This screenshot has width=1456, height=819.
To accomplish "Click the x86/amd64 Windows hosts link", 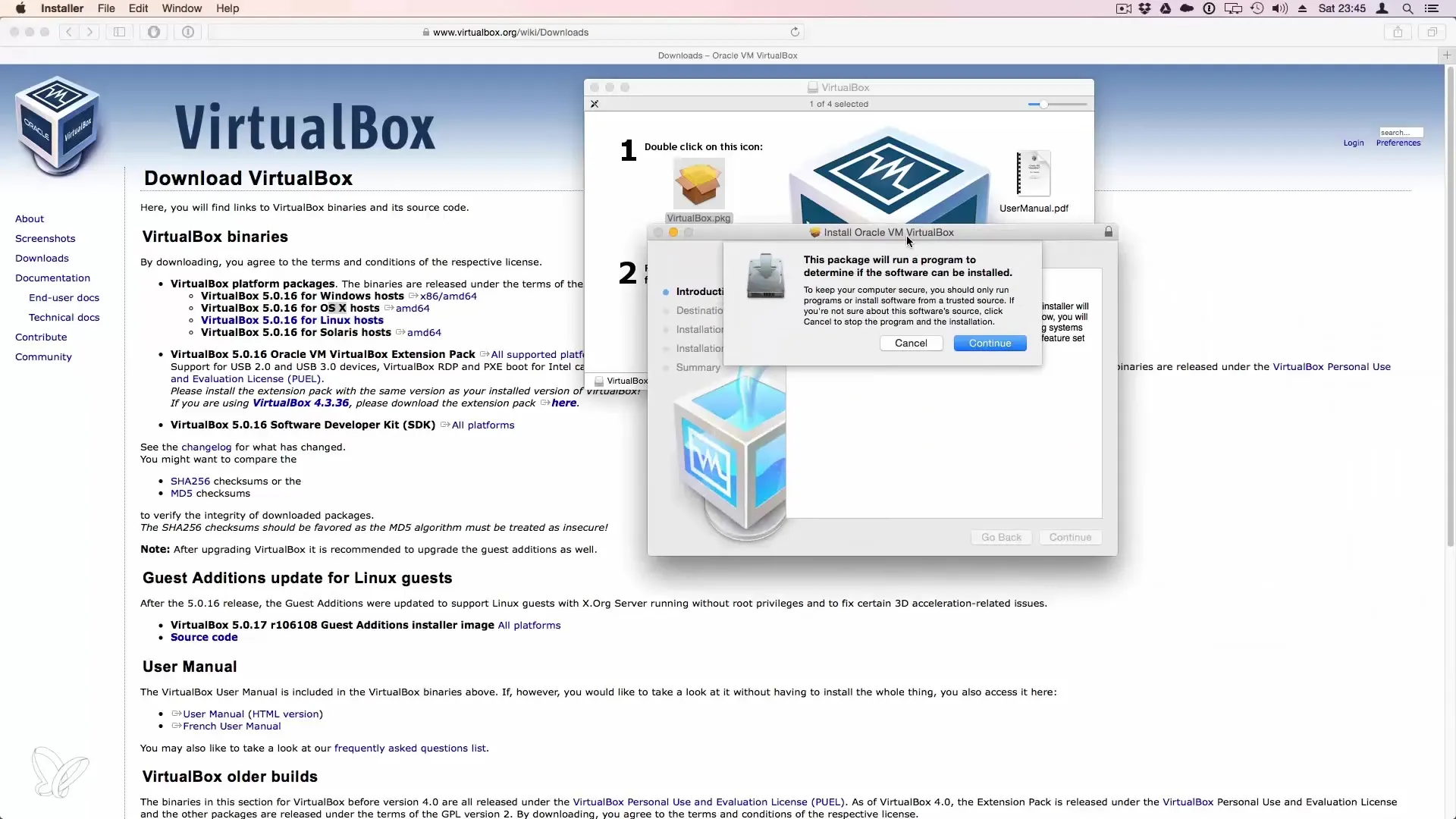I will pos(448,296).
